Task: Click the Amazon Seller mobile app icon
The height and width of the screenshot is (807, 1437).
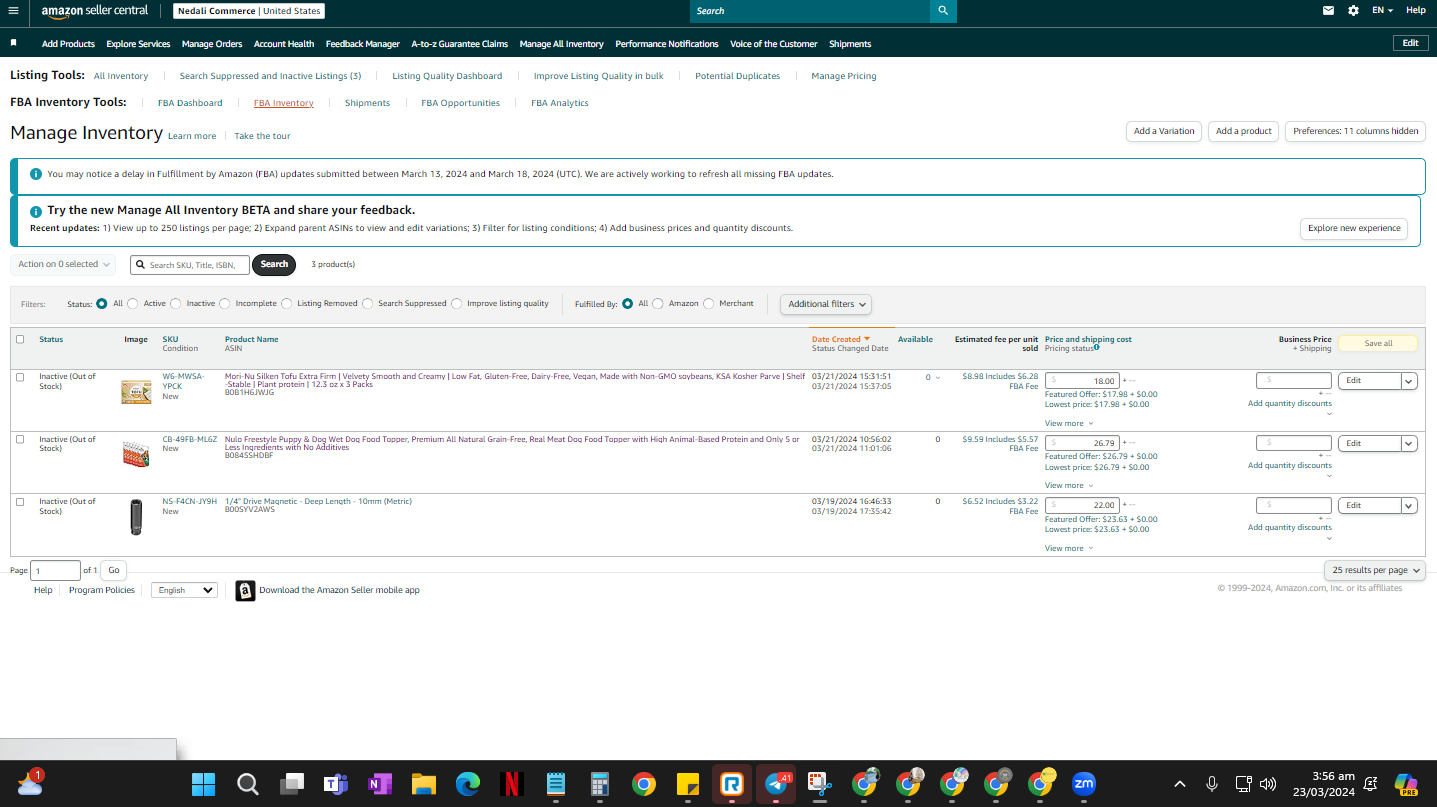Action: point(245,591)
